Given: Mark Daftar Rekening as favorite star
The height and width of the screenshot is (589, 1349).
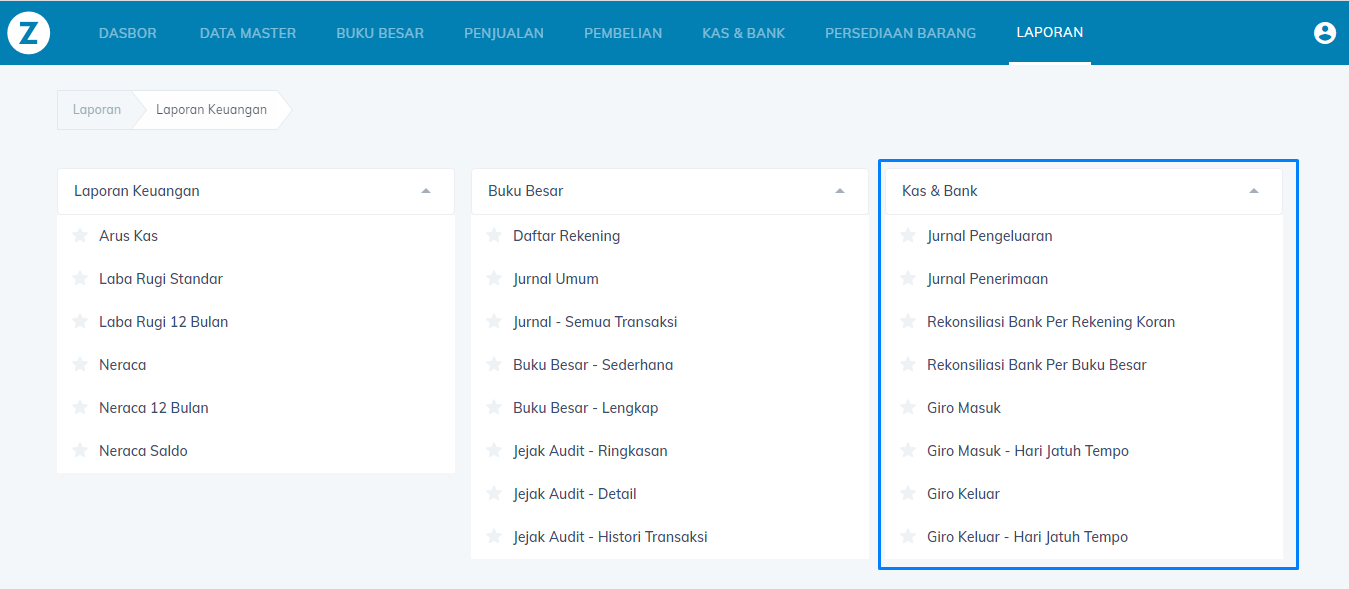Looking at the screenshot, I should click(494, 235).
